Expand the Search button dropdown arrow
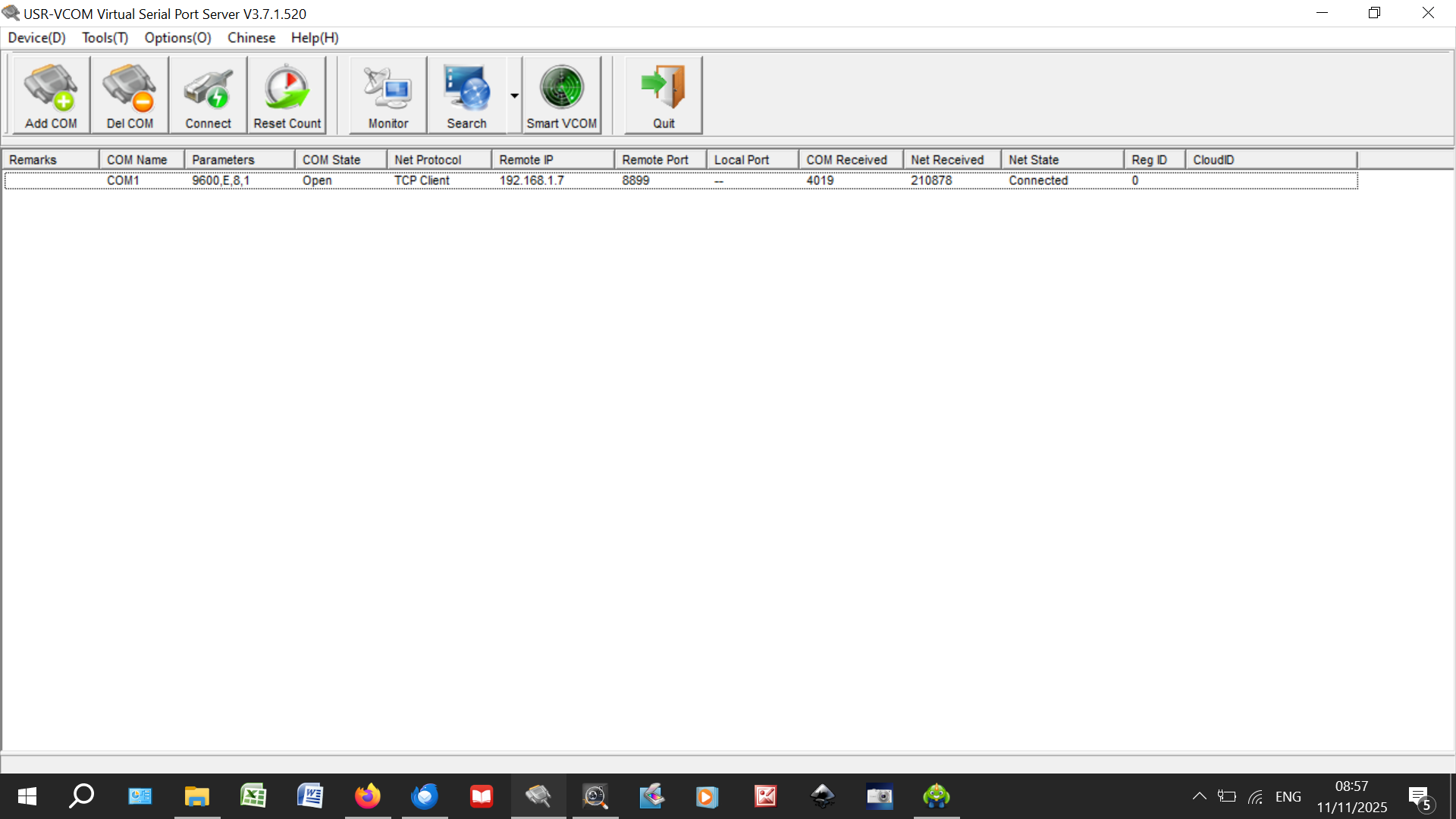The image size is (1456, 819). click(x=515, y=96)
